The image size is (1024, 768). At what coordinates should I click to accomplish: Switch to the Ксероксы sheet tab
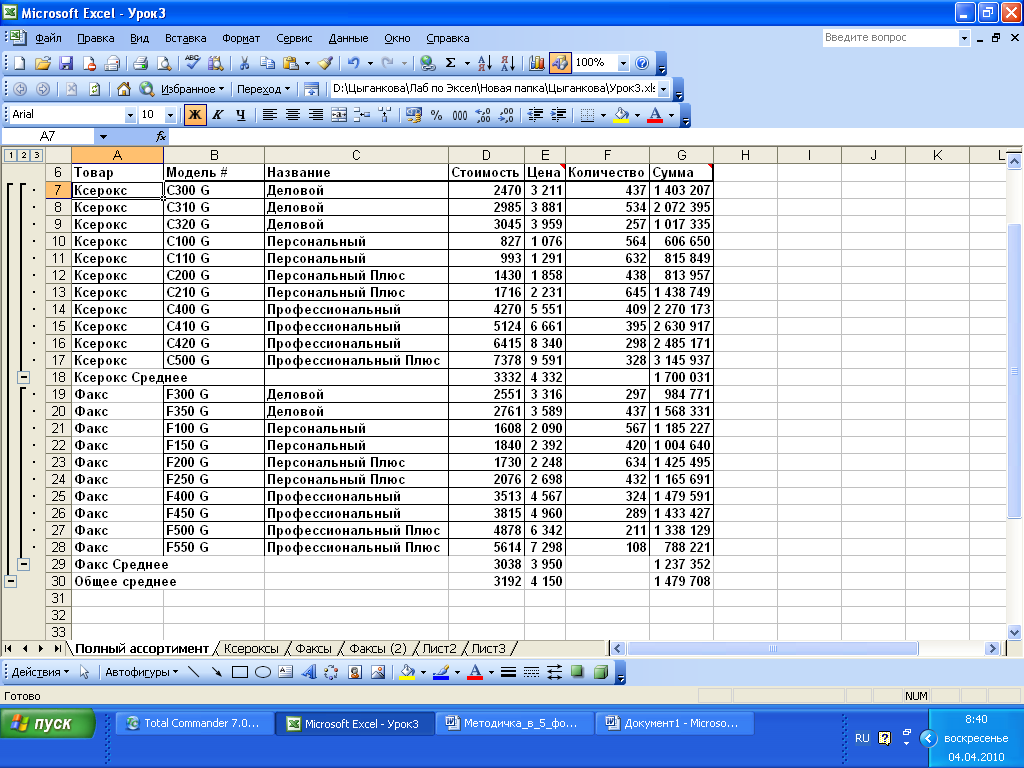pyautogui.click(x=251, y=648)
